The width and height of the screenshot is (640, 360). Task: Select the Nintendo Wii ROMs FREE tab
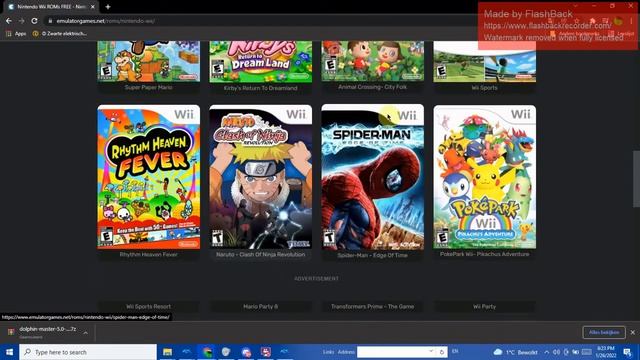pos(51,7)
